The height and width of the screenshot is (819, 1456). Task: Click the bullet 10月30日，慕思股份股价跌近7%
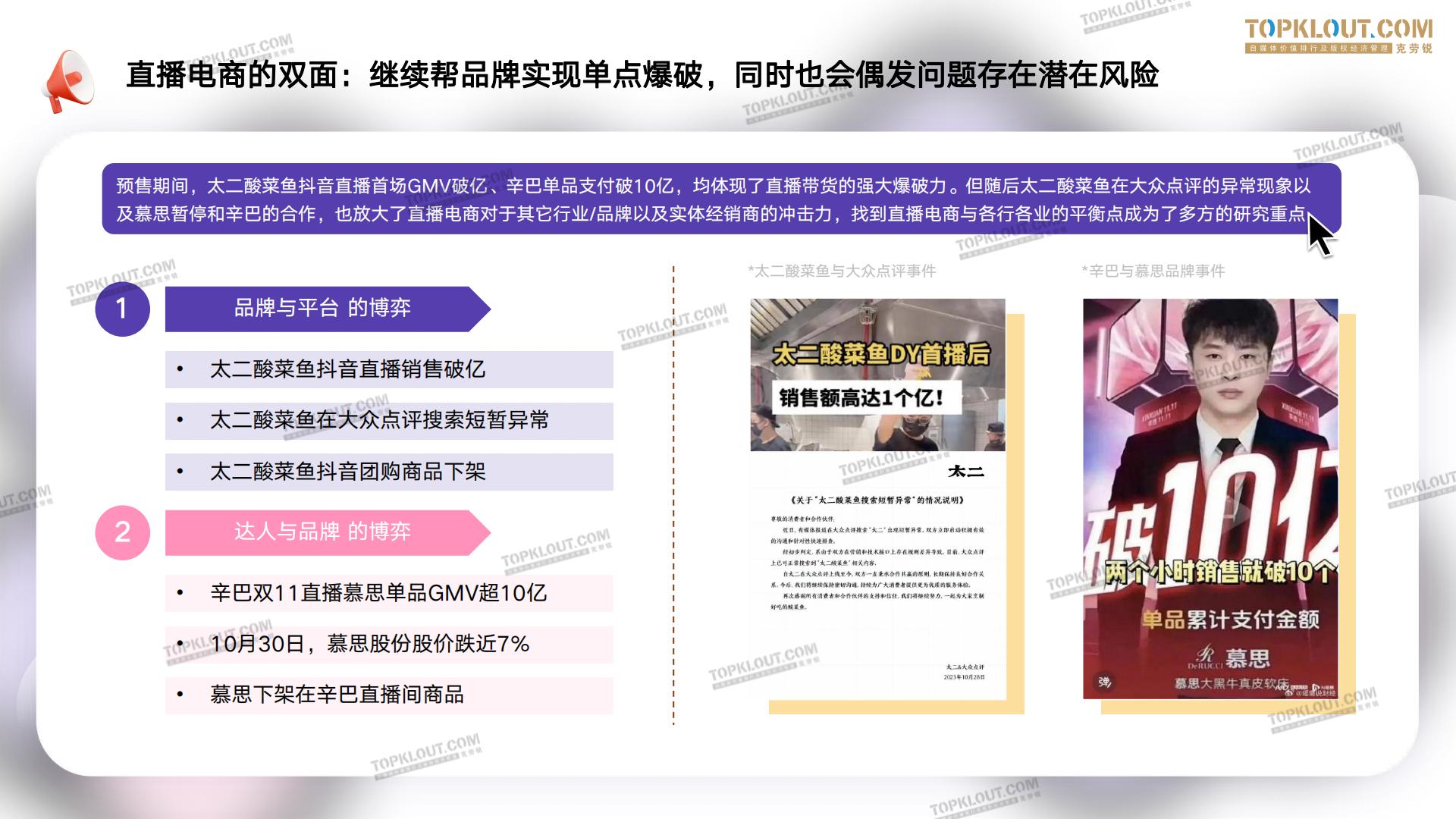(389, 645)
